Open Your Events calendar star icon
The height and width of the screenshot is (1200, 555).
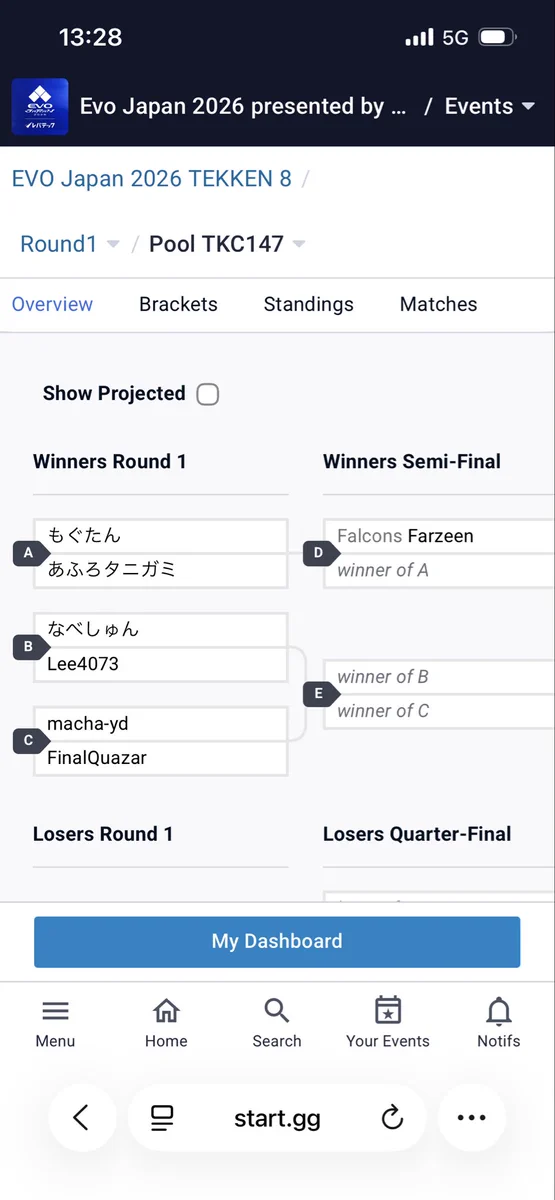388,1010
